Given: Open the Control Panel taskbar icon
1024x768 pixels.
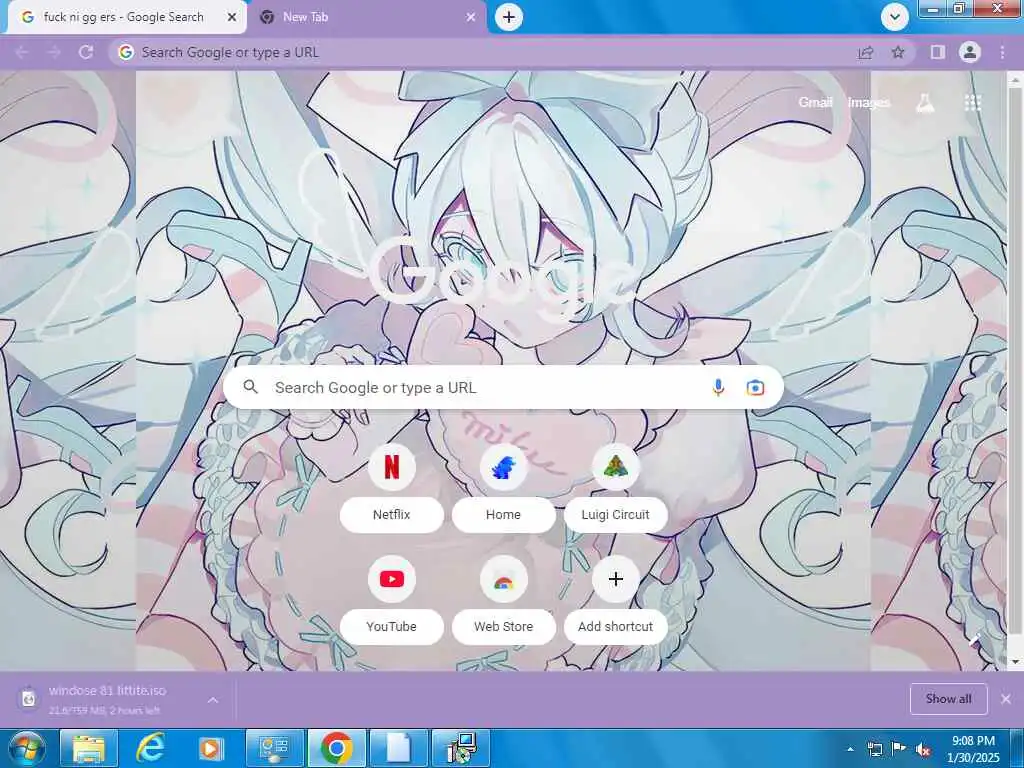Looking at the screenshot, I should 275,748.
